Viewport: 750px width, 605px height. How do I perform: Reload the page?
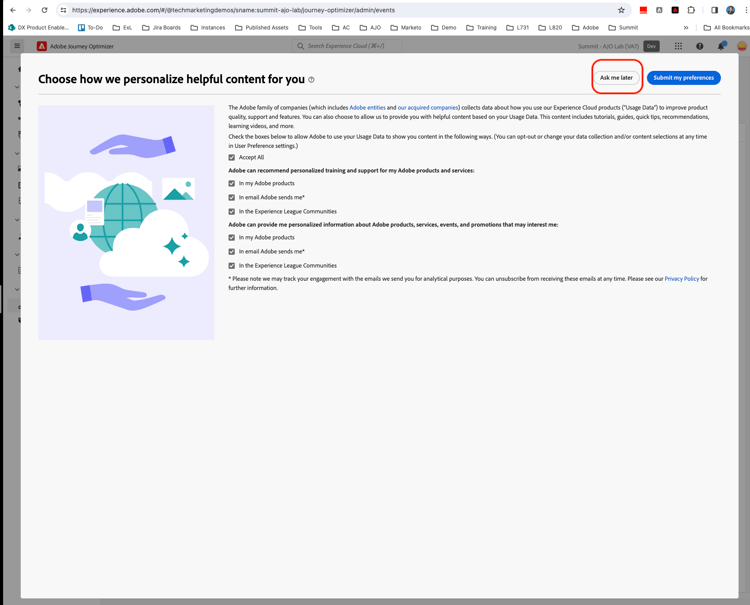click(44, 10)
